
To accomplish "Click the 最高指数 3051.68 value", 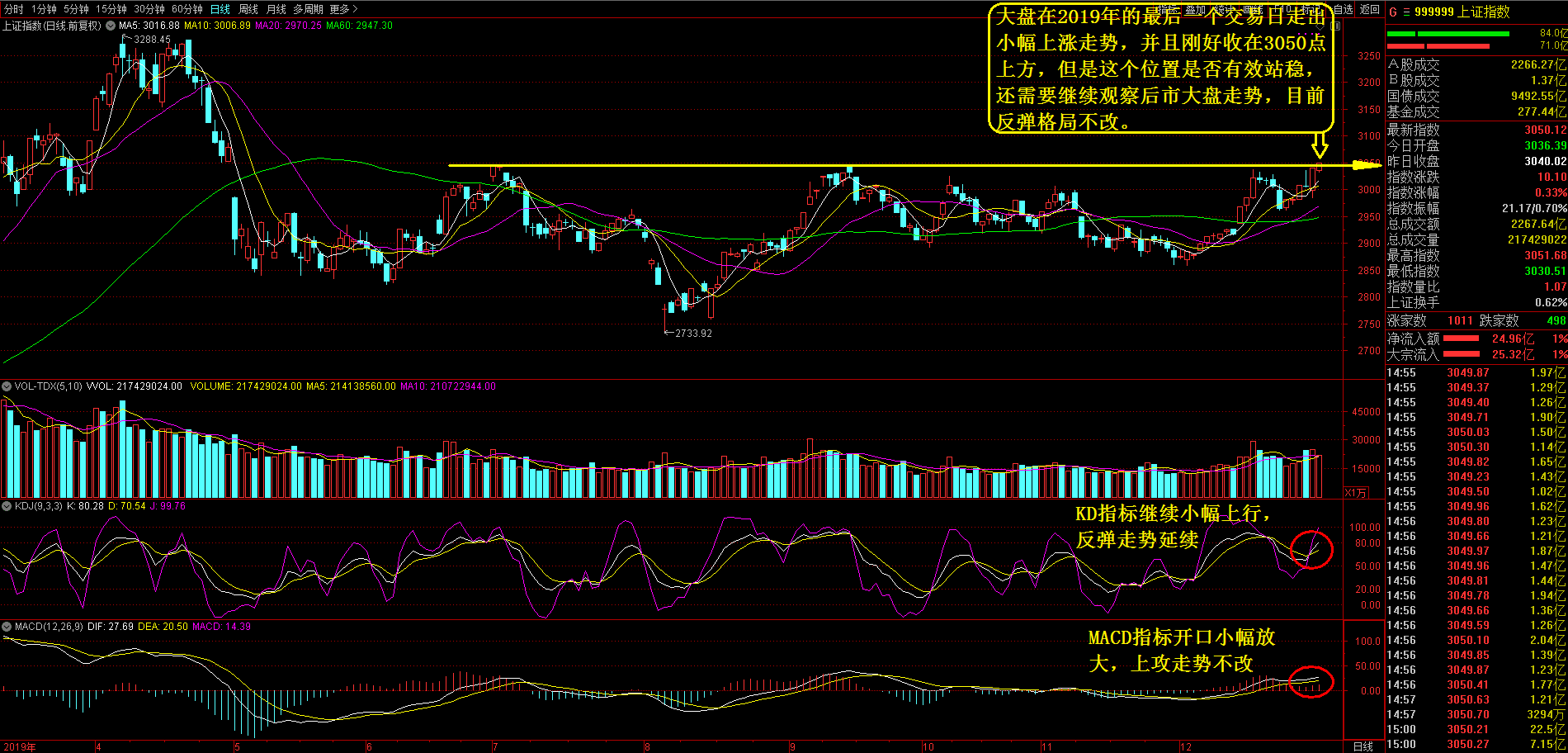I will point(1545,255).
